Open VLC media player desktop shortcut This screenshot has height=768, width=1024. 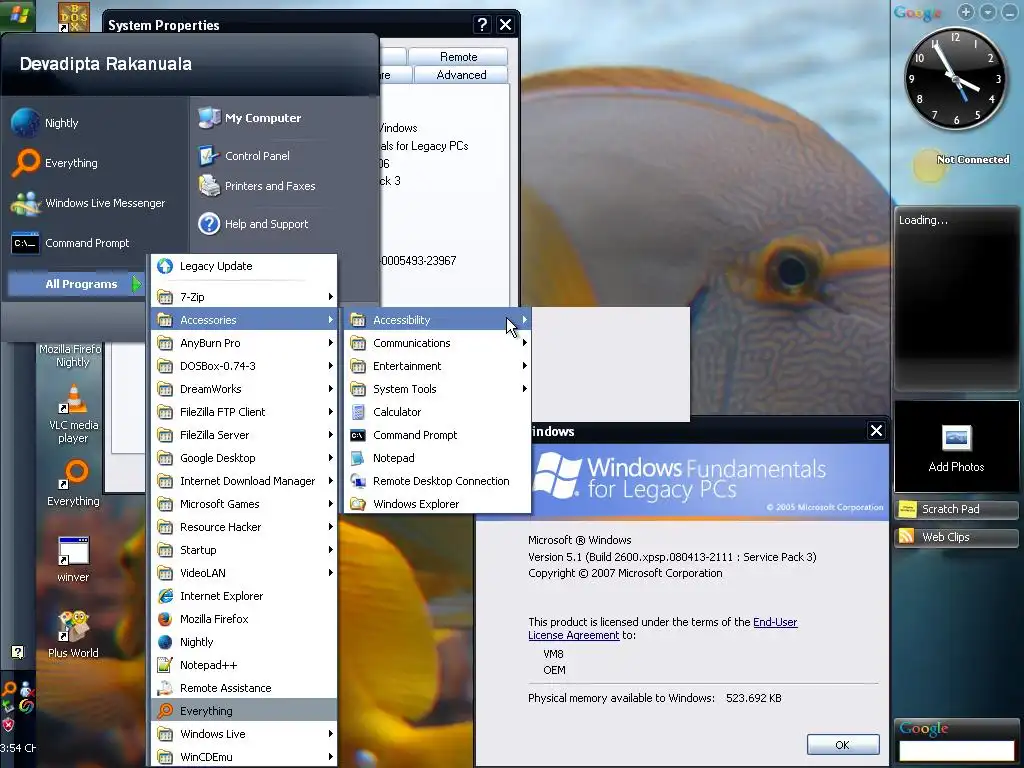coord(73,413)
